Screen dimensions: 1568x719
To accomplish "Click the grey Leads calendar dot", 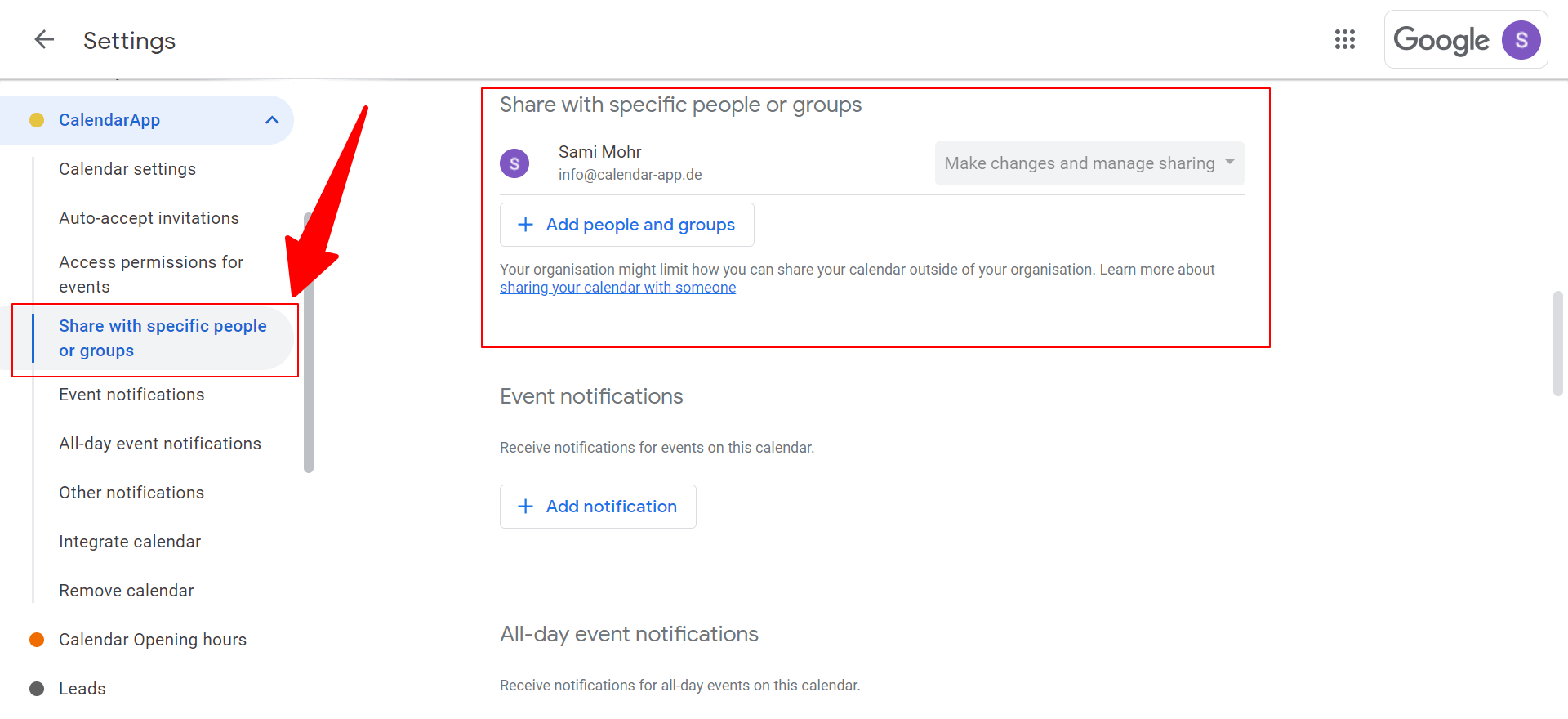I will [x=37, y=689].
